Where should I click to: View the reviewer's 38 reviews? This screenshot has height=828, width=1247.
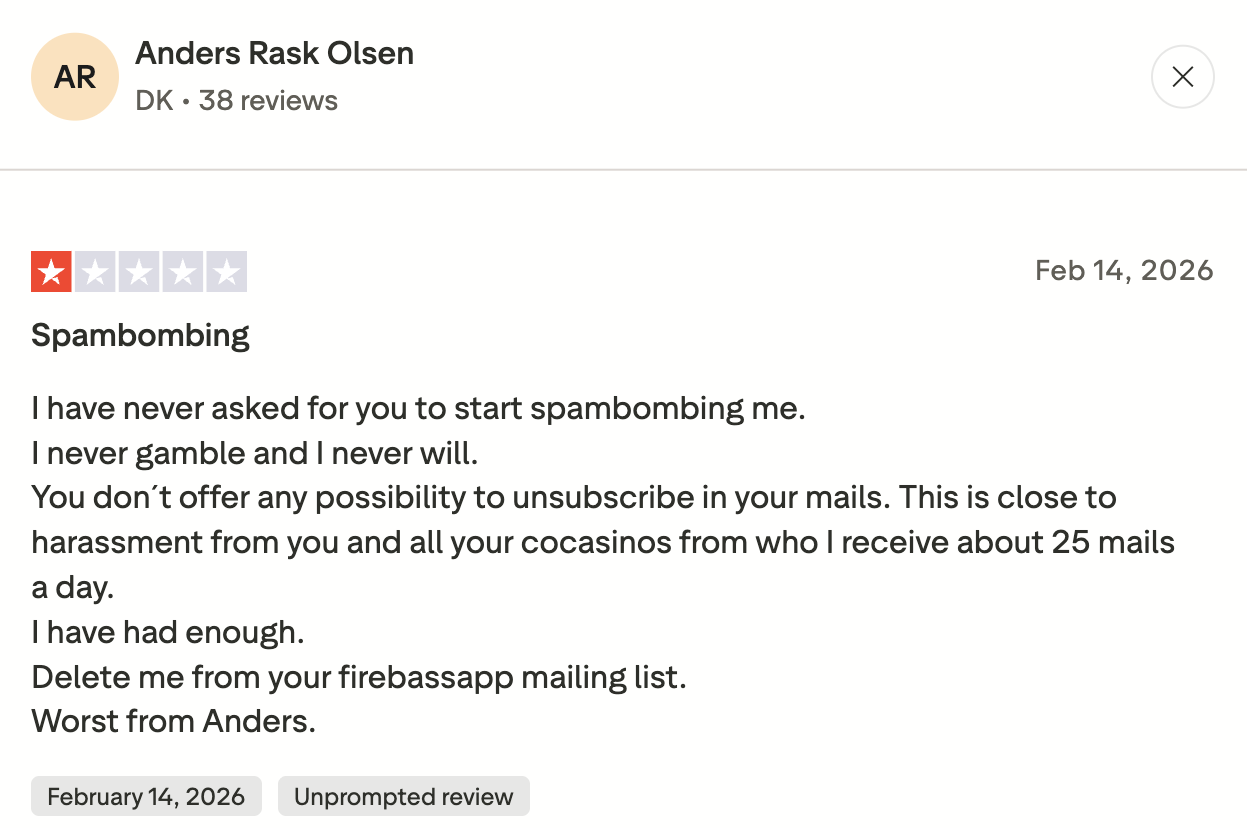coord(268,100)
